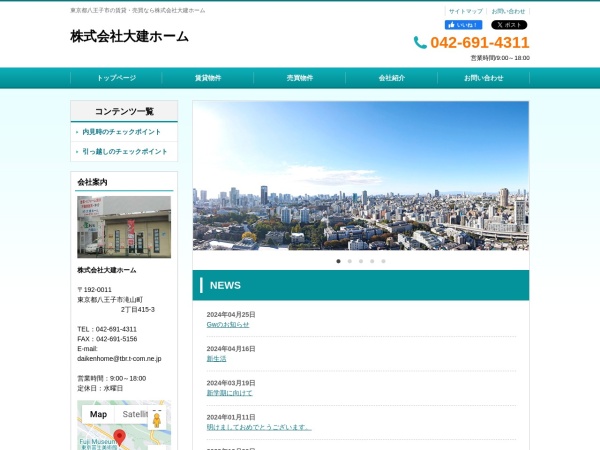Click the 2024年01月11日 news date

[x=231, y=417]
